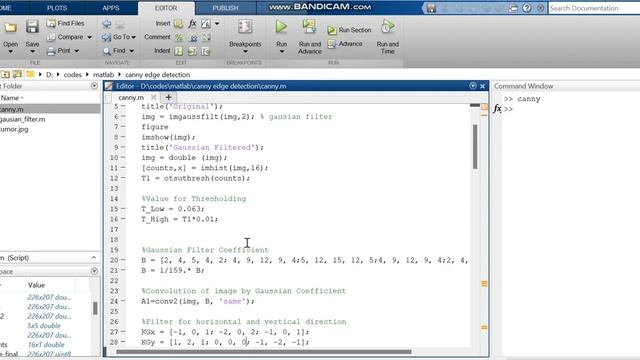Click the editor vertical scrollbar thumb
640x360 pixels.
[475, 147]
